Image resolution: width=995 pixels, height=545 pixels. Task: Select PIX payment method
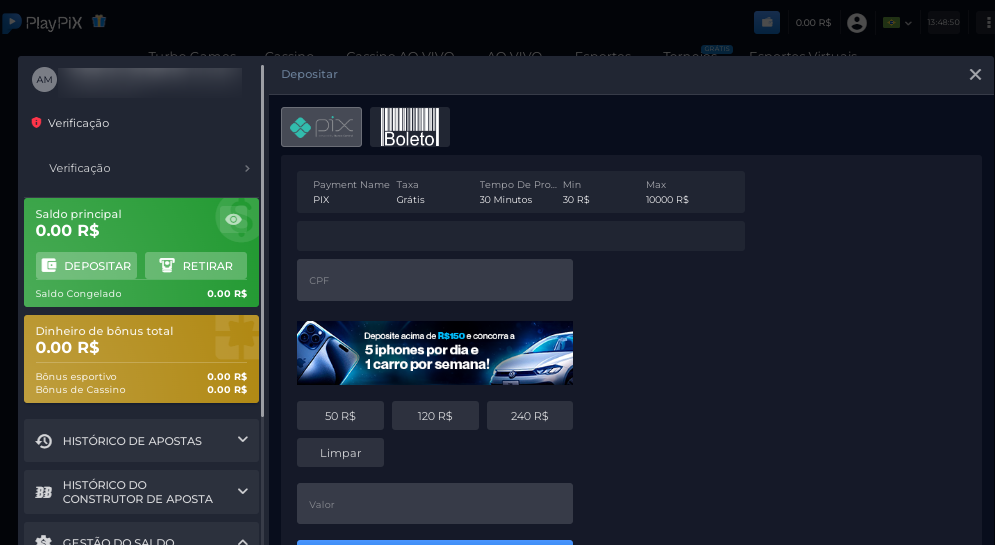point(321,127)
